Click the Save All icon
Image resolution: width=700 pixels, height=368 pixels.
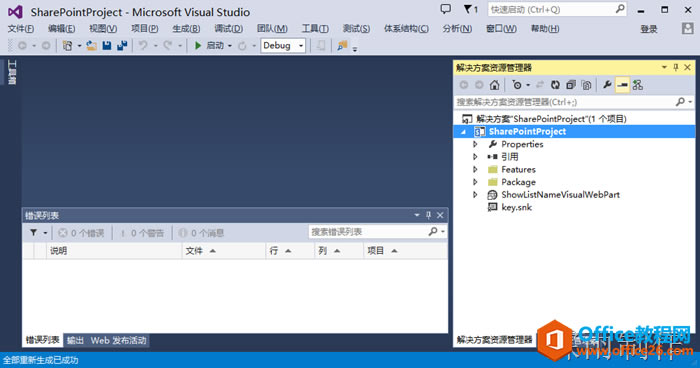point(122,46)
